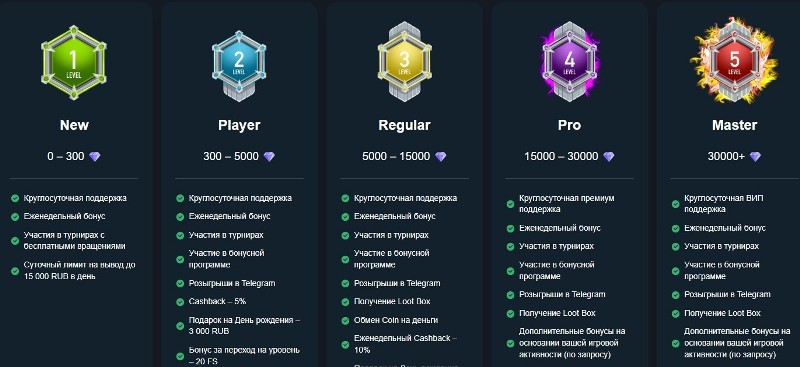
Task: Select the flaming red Level 5 badge
Action: pyautogui.click(x=735, y=60)
